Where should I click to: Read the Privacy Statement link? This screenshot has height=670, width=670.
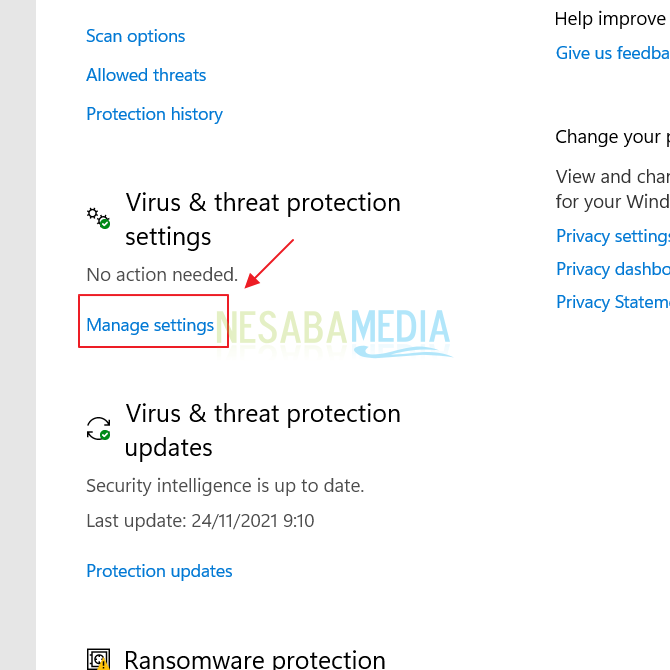[612, 302]
